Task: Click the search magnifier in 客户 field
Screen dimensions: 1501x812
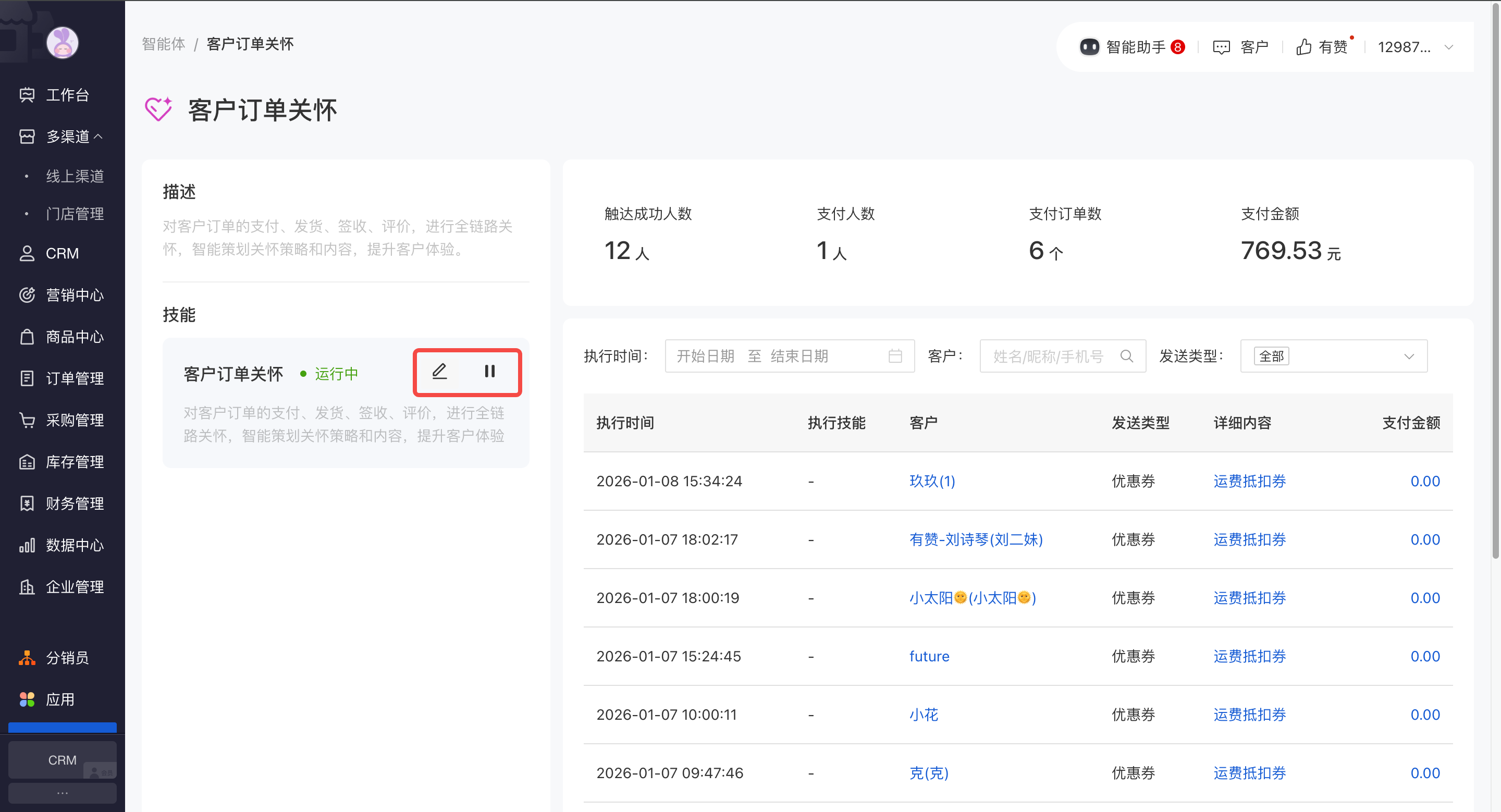Action: click(x=1126, y=356)
